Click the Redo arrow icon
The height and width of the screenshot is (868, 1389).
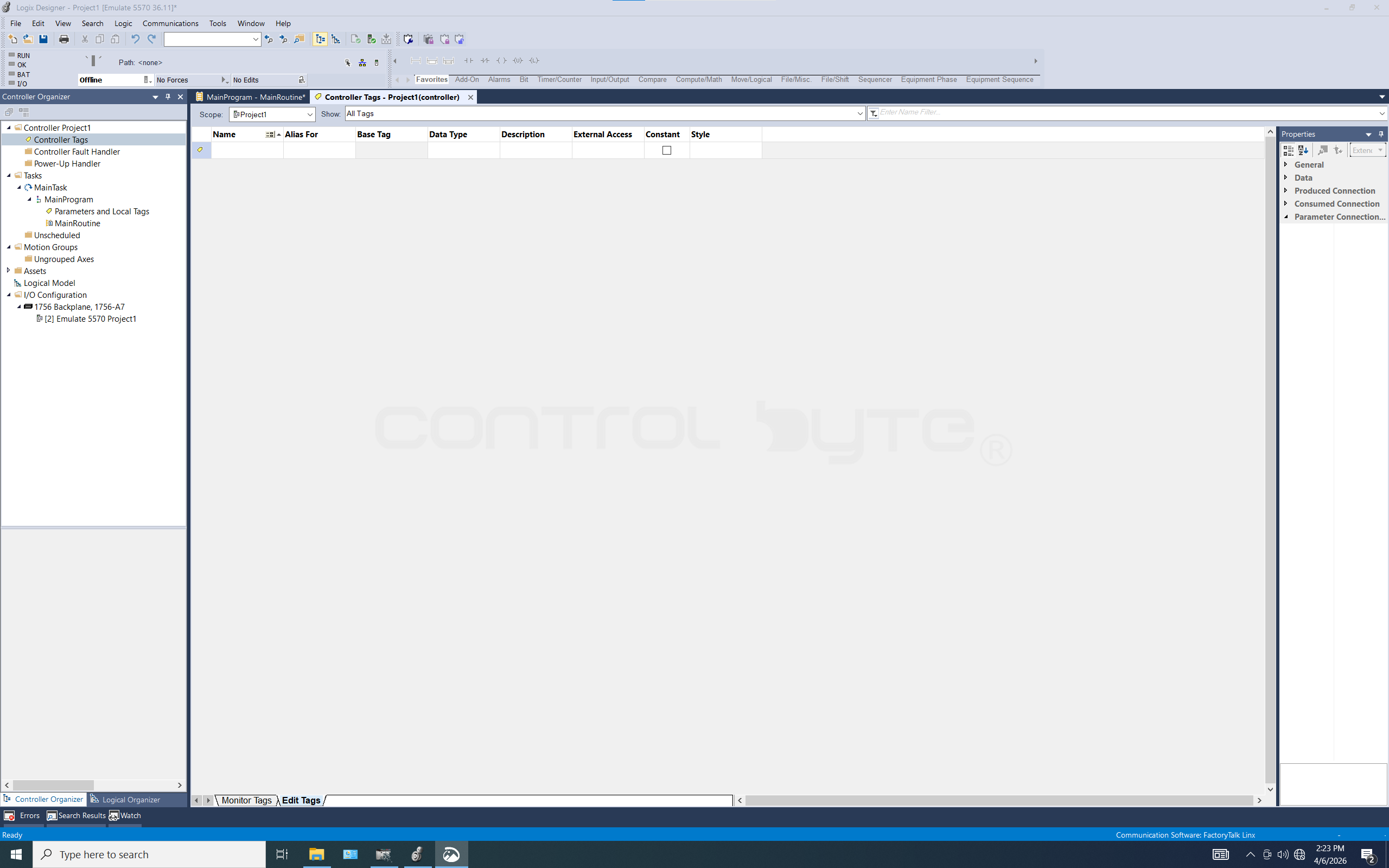click(x=151, y=39)
